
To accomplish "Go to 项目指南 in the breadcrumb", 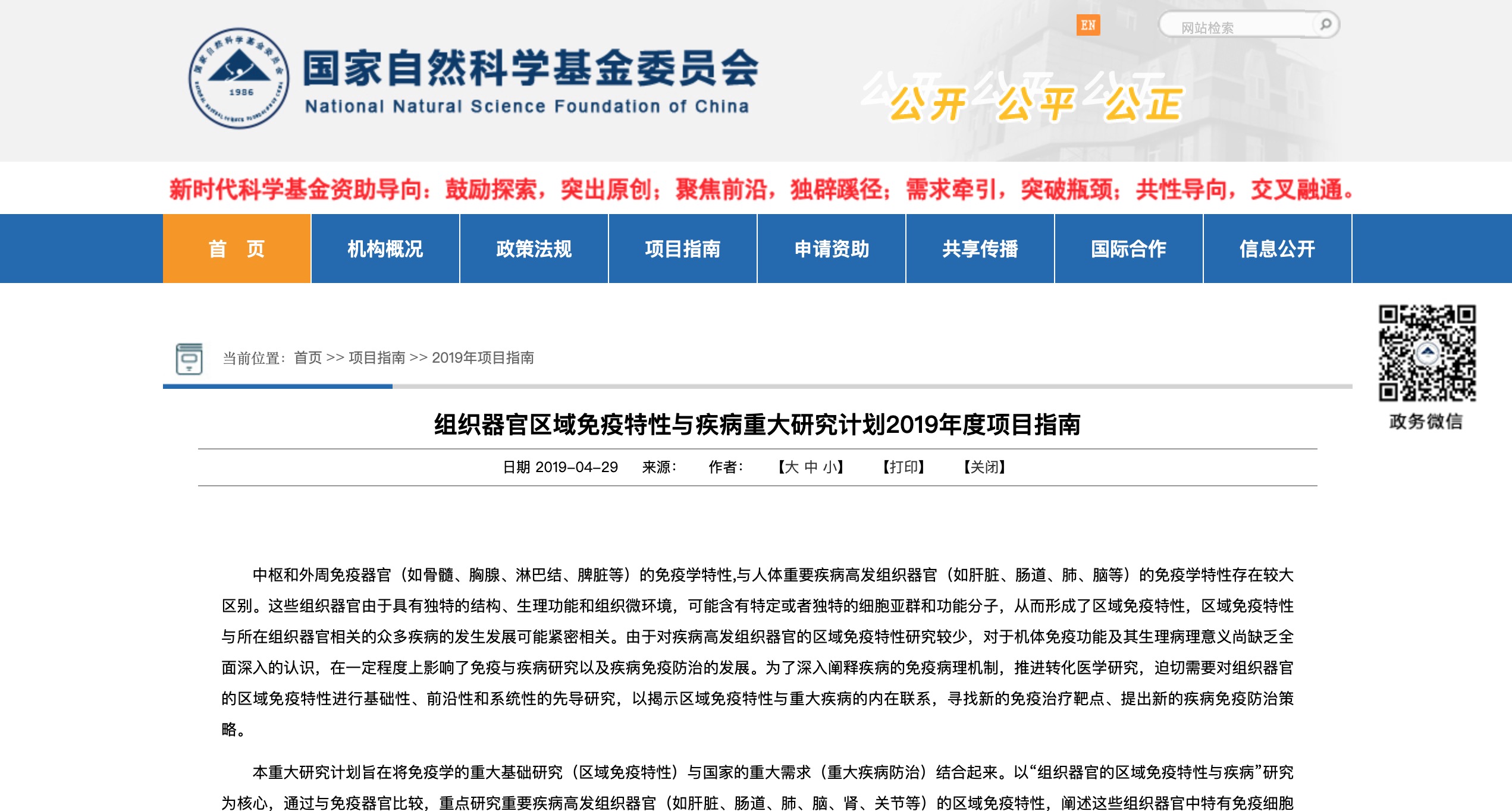I will (377, 358).
